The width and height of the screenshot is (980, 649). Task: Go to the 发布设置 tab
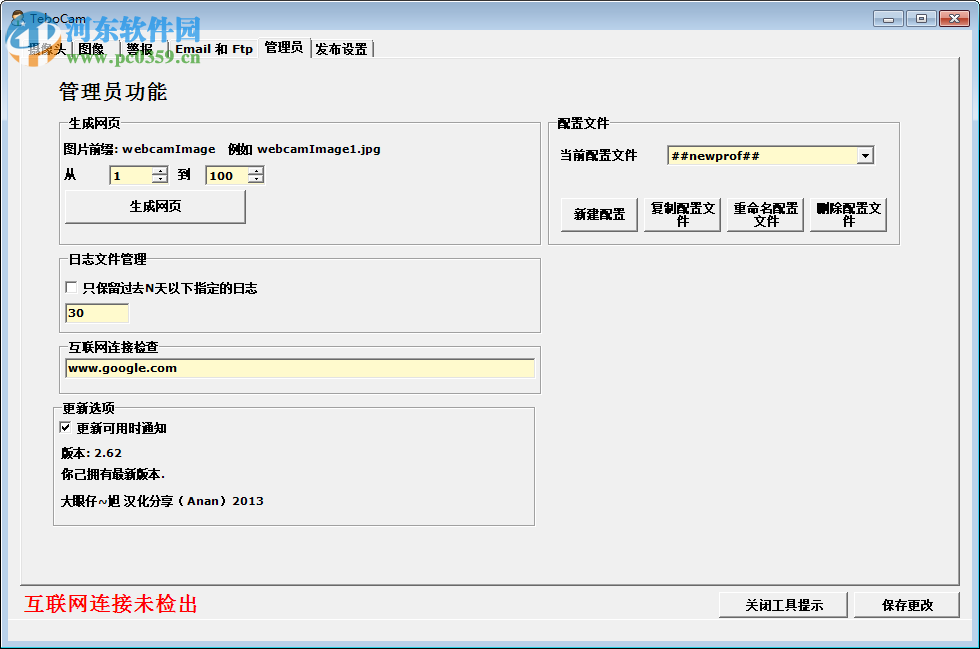click(x=341, y=49)
